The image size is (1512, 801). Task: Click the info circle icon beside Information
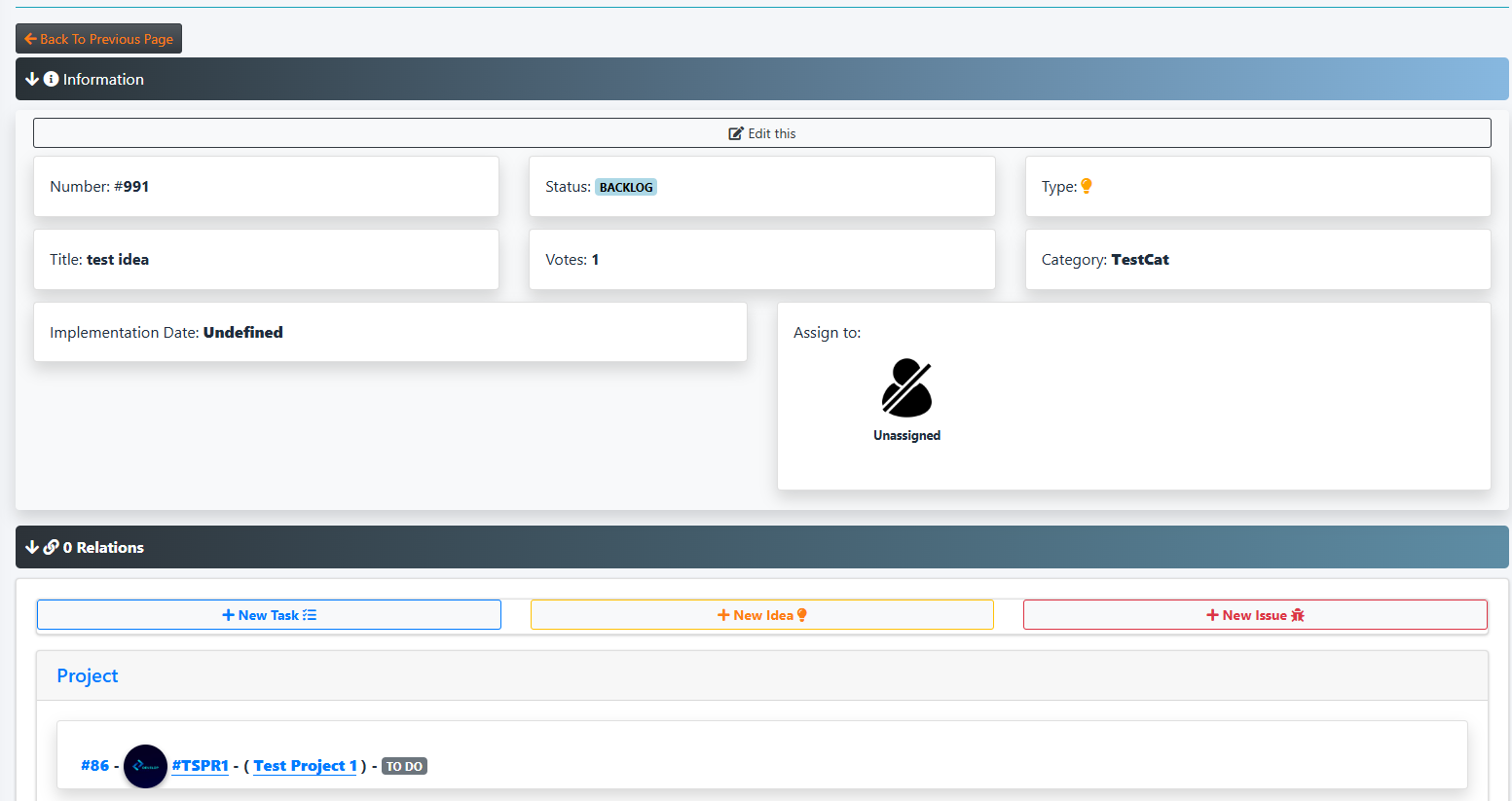52,80
